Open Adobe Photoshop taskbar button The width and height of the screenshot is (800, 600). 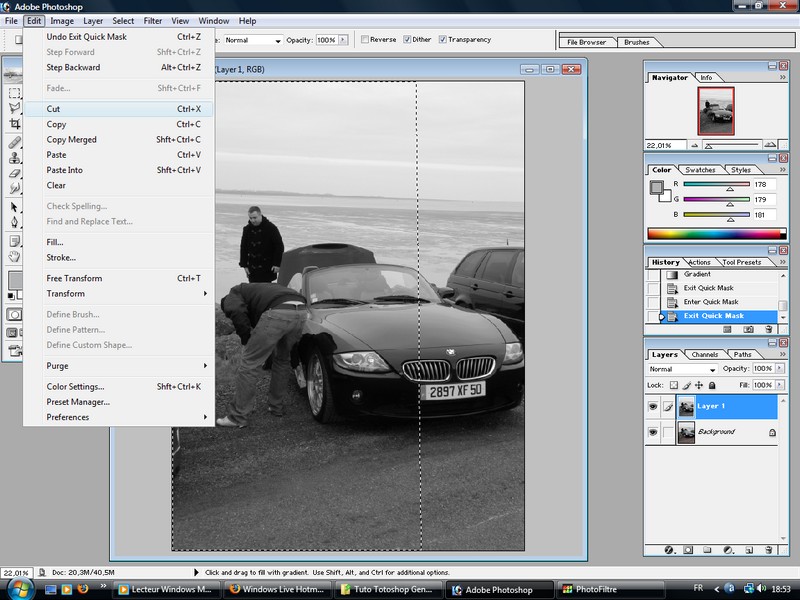[498, 590]
